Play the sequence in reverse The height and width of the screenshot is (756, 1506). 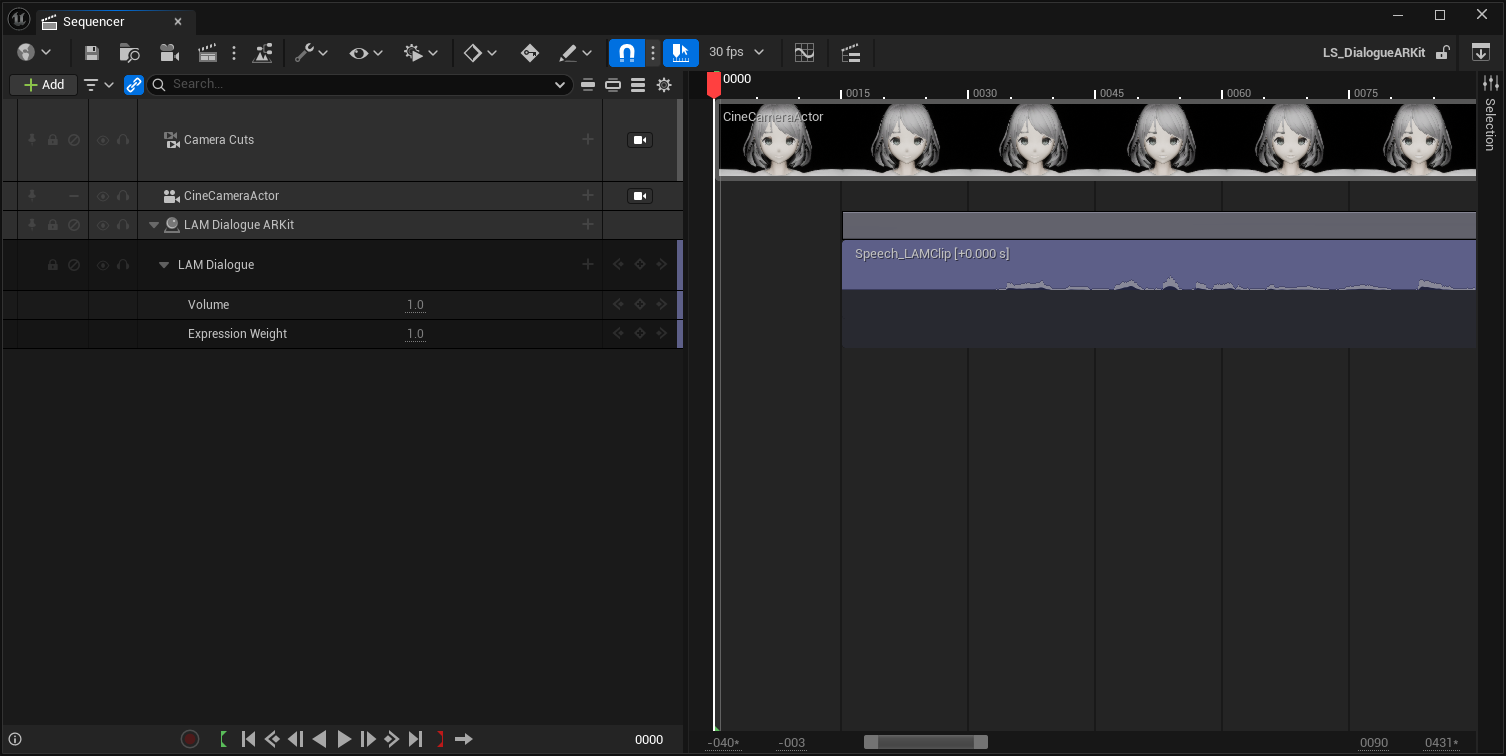[320, 739]
